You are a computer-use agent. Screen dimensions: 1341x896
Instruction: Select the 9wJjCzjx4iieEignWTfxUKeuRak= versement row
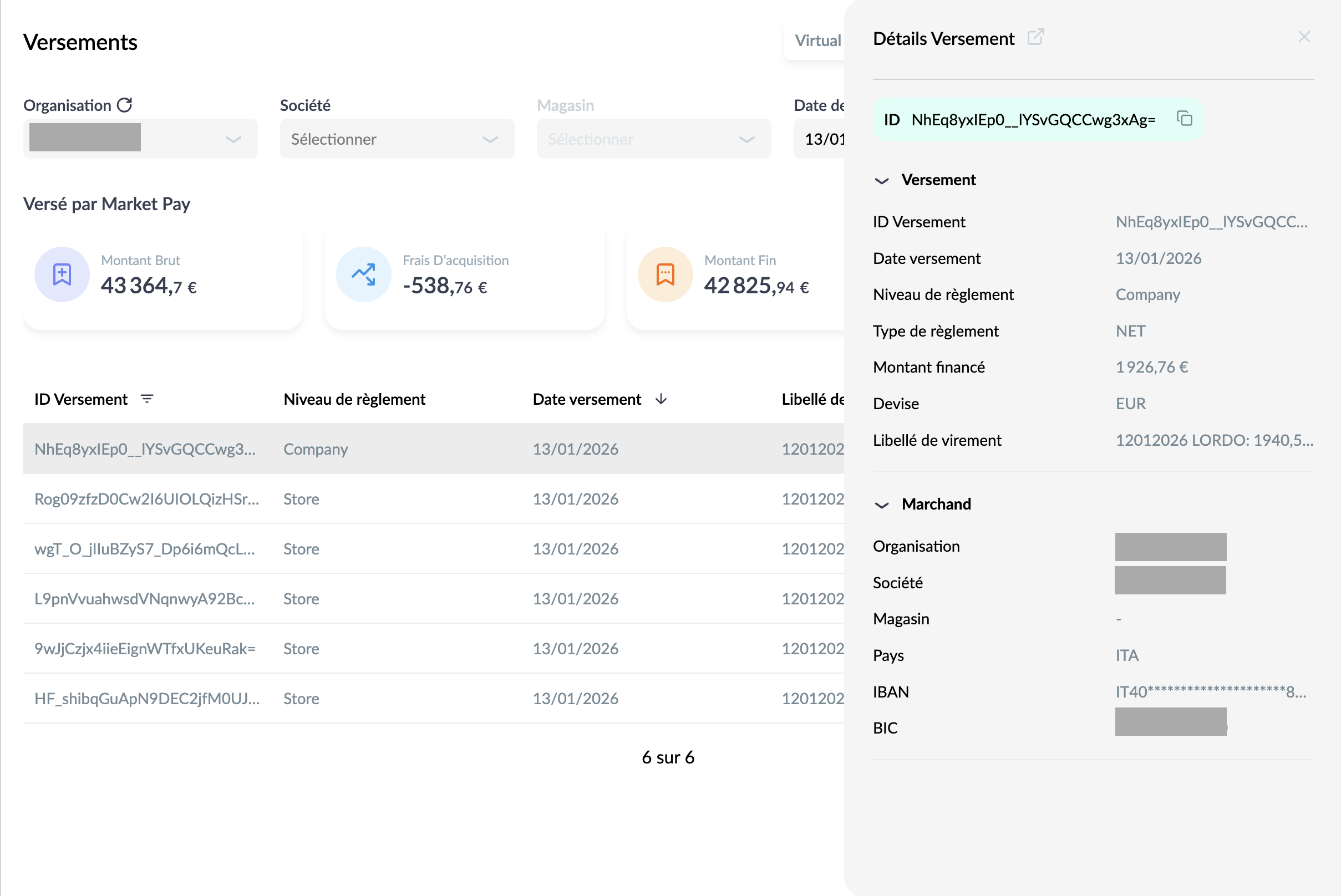pyautogui.click(x=433, y=649)
